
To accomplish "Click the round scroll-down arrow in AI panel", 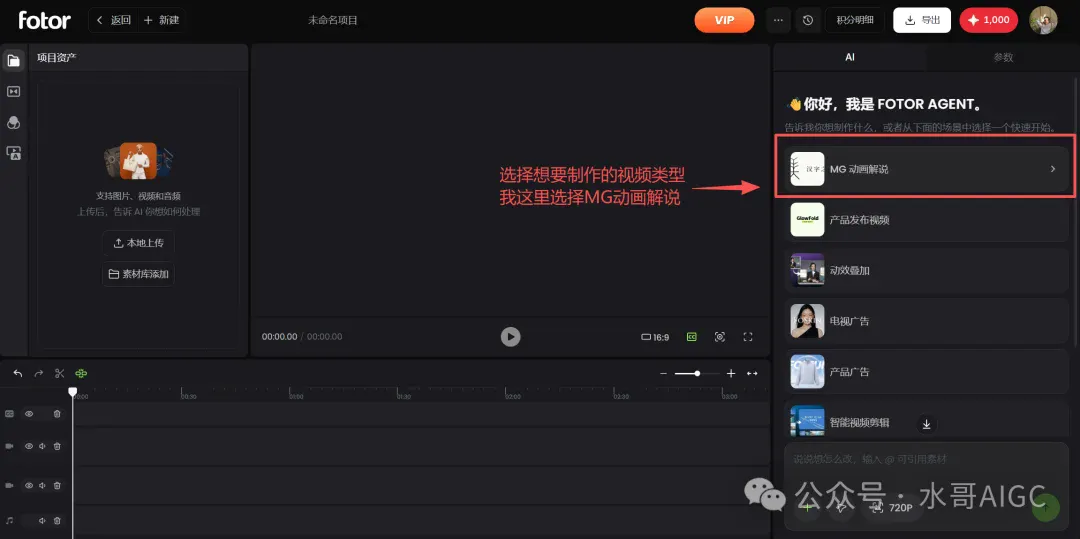I will coord(926,424).
